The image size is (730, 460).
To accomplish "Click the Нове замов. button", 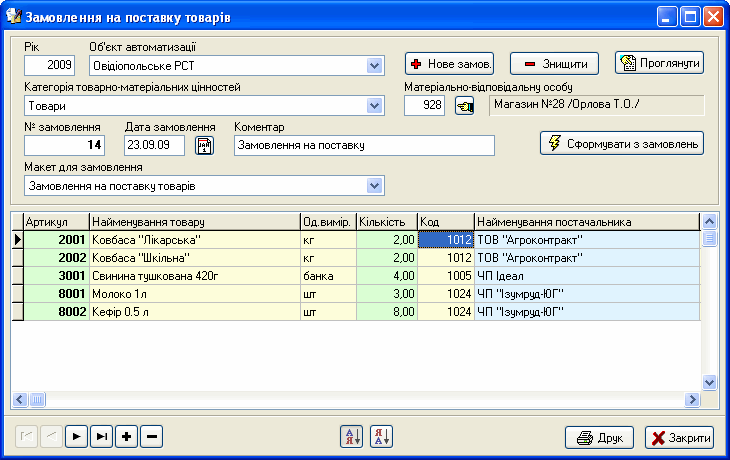I will coord(449,64).
